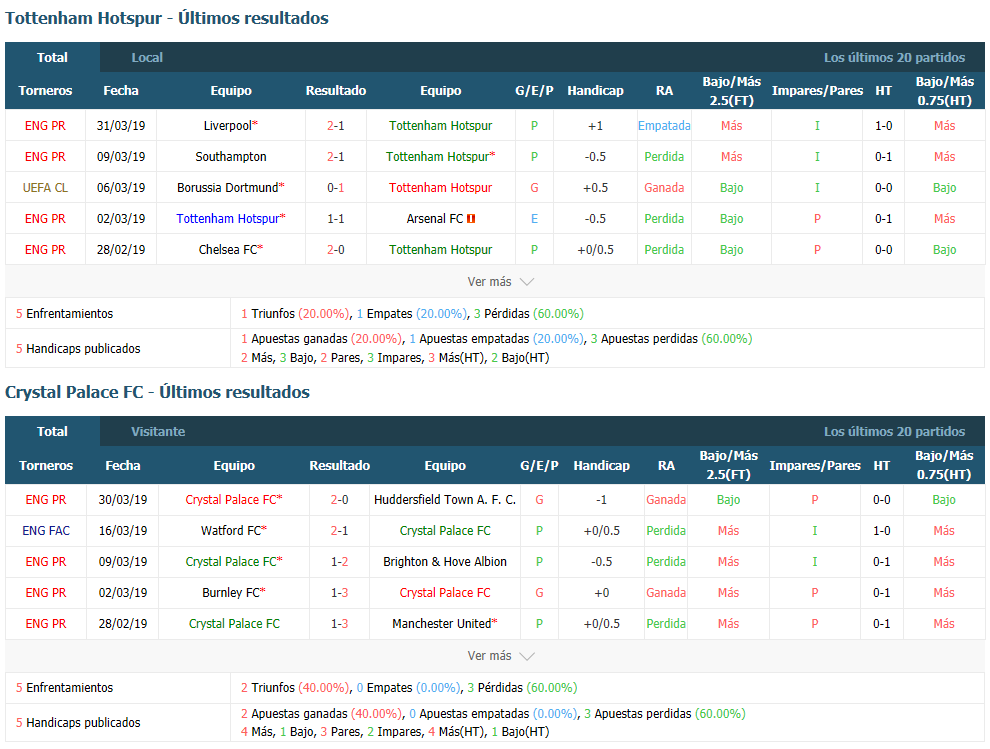The width and height of the screenshot is (990, 749).
Task: Click the red card icon next to Arsenal FC
Action: pyautogui.click(x=471, y=219)
